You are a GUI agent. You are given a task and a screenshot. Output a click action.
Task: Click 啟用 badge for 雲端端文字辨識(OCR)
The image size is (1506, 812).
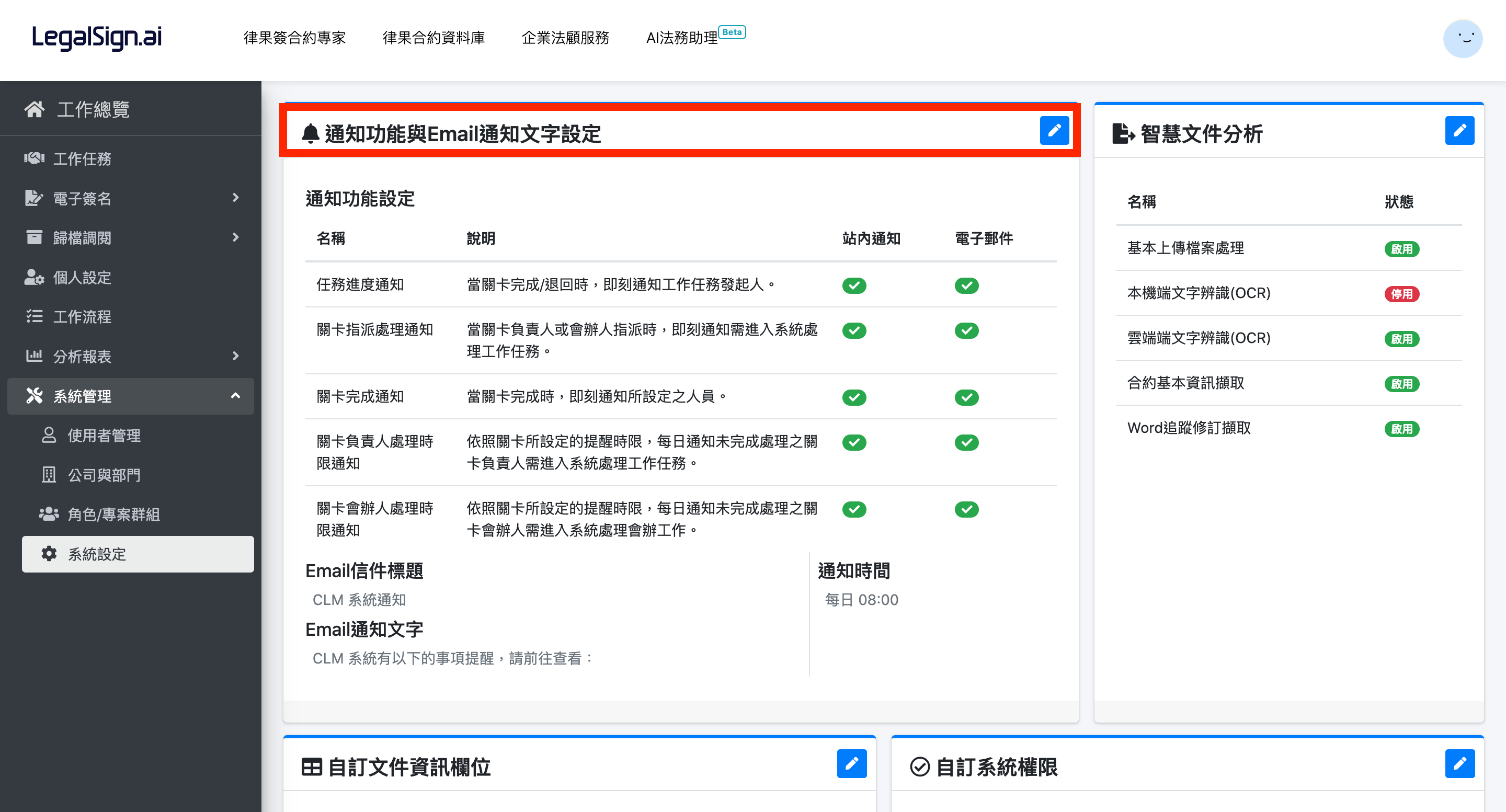1401,339
